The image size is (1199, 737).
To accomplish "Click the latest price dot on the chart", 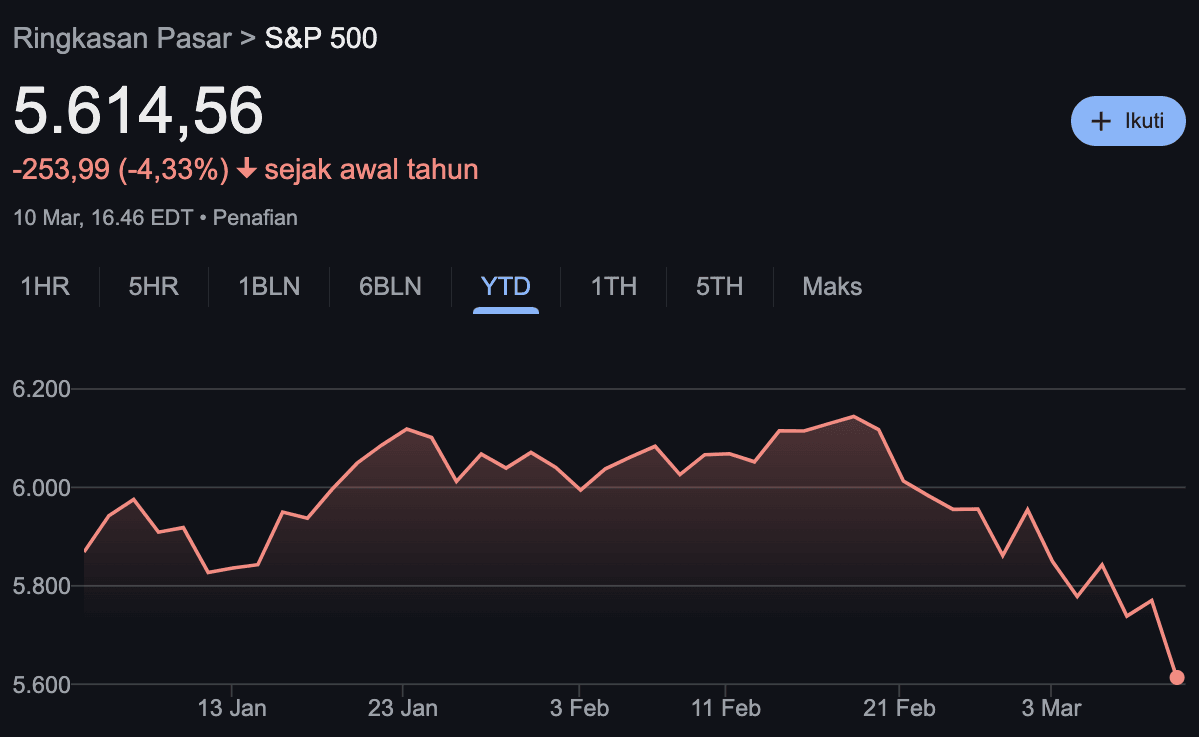I will pos(1177,677).
